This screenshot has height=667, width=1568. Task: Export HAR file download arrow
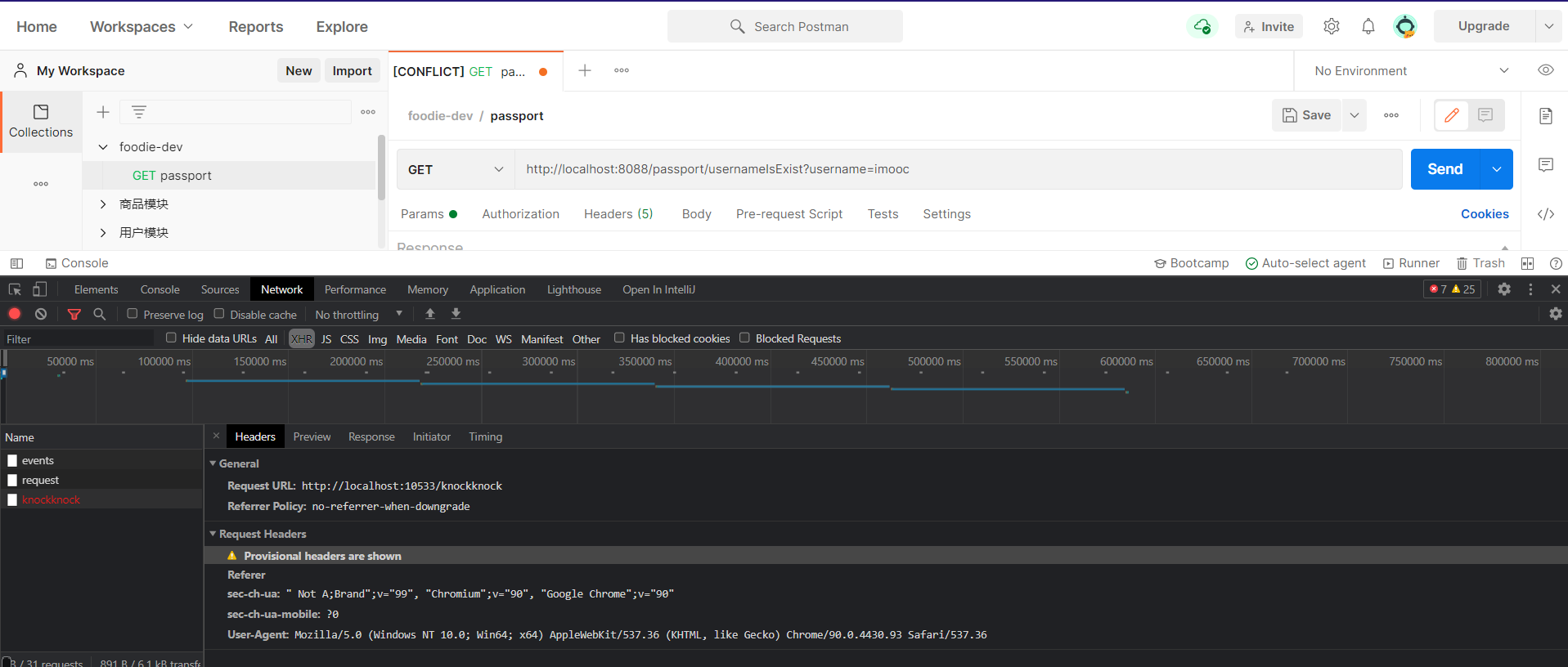(x=456, y=314)
